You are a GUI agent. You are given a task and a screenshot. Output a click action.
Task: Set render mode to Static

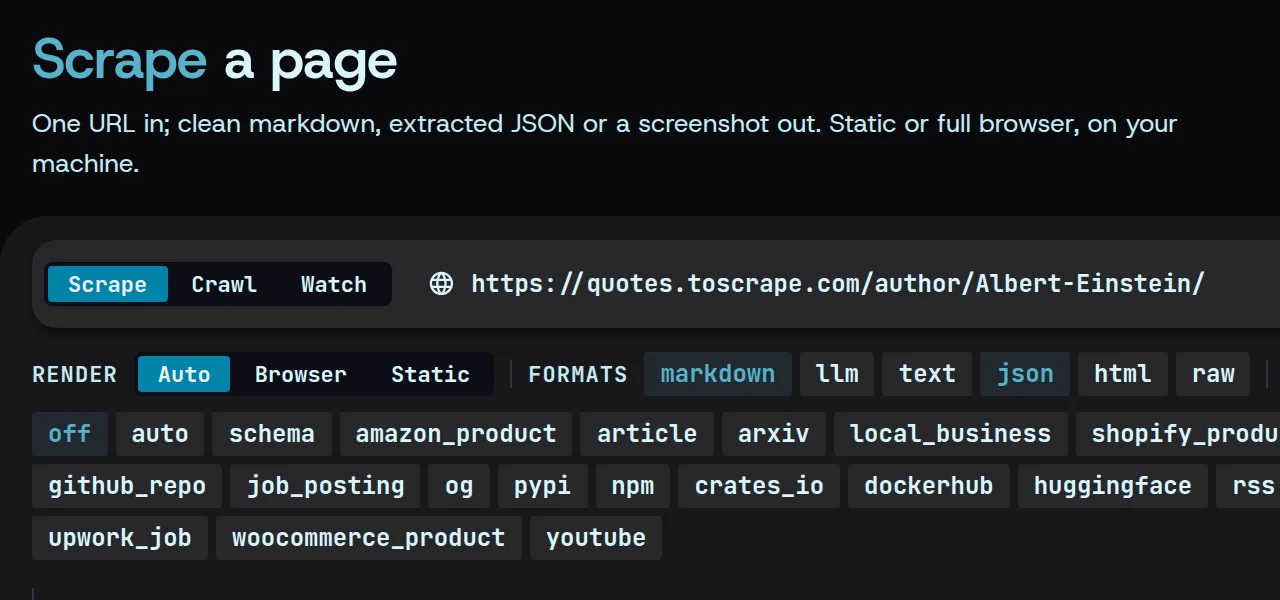[430, 374]
